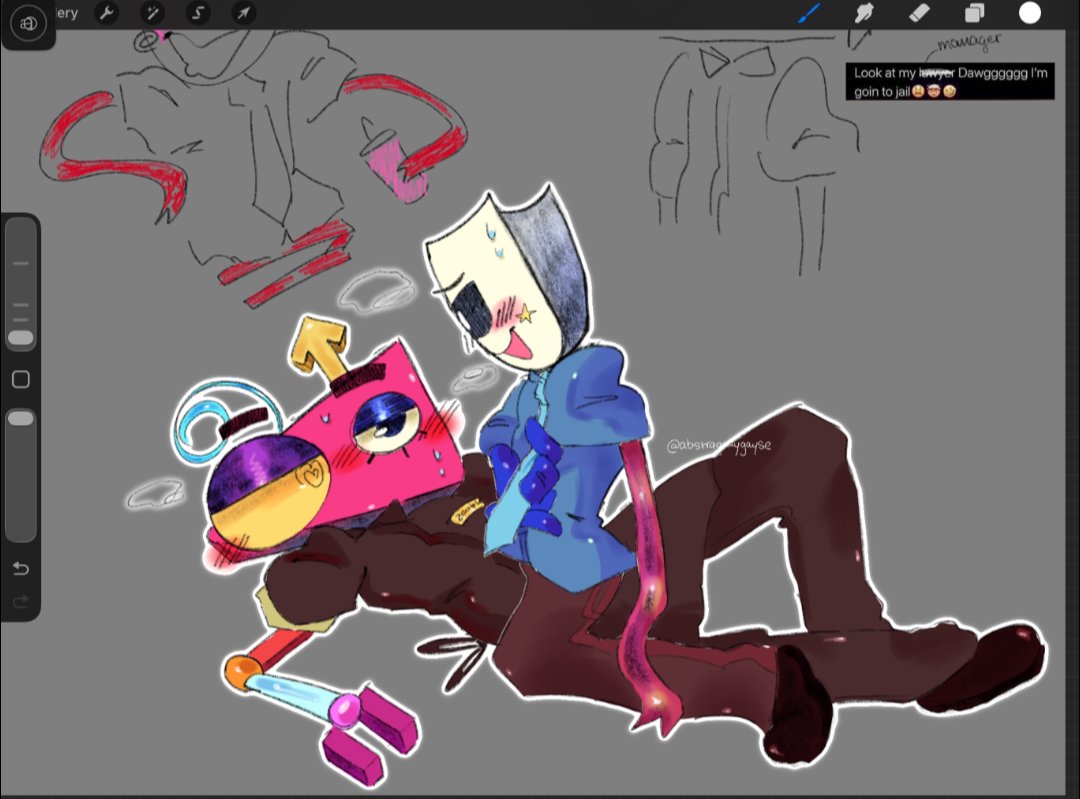Open the Selections tool

point(198,14)
